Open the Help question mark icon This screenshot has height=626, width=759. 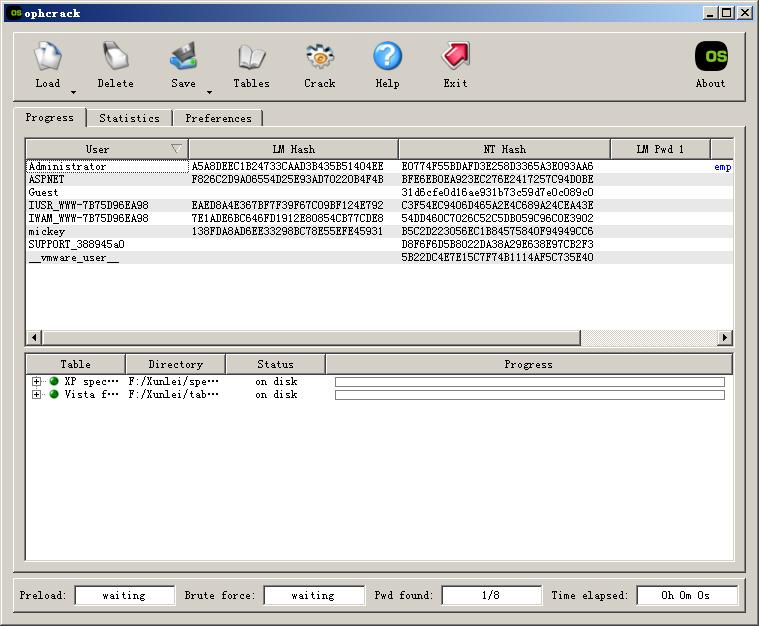(387, 56)
